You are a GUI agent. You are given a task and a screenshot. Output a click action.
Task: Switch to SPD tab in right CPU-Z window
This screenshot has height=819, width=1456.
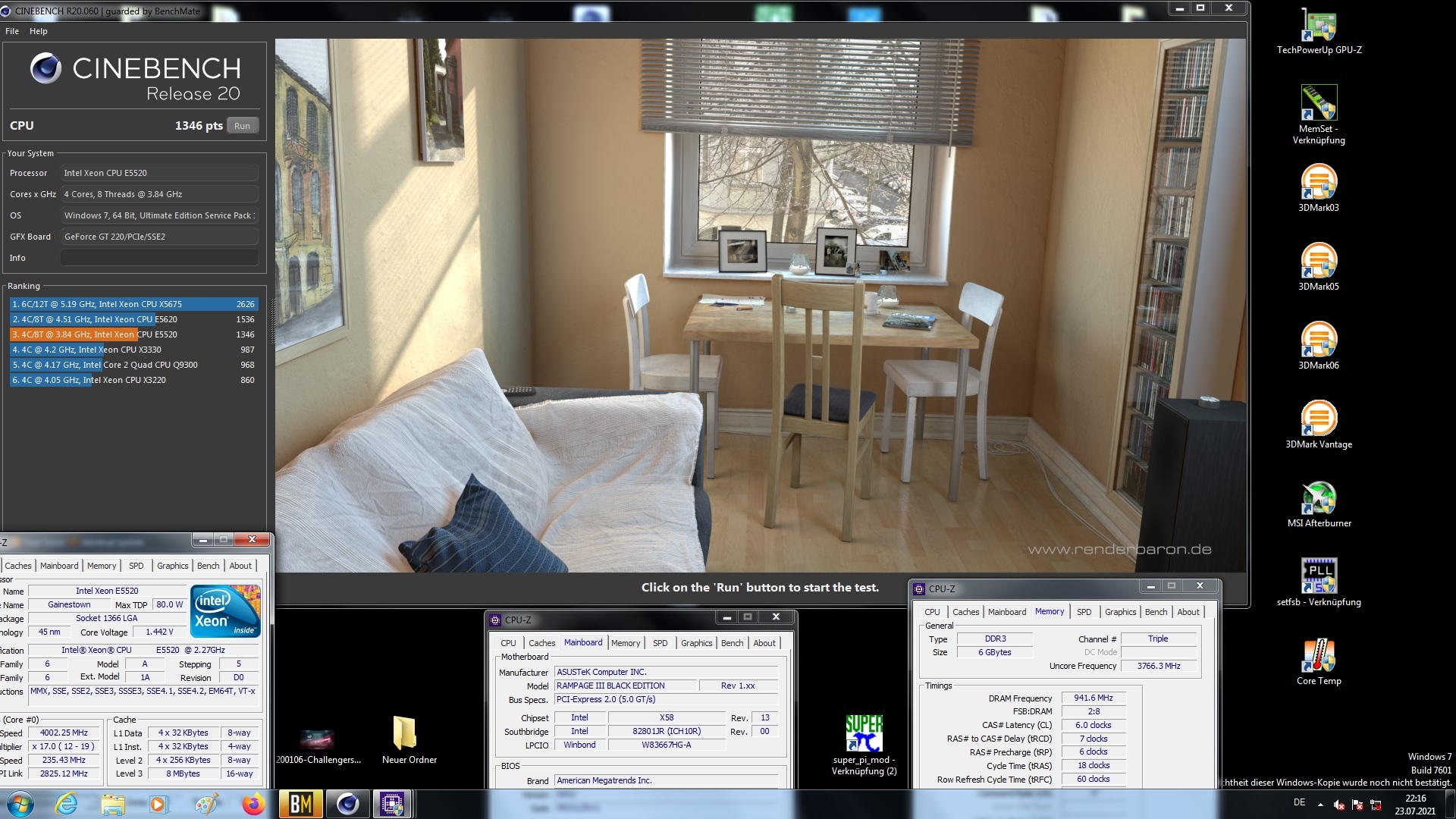tap(1084, 612)
